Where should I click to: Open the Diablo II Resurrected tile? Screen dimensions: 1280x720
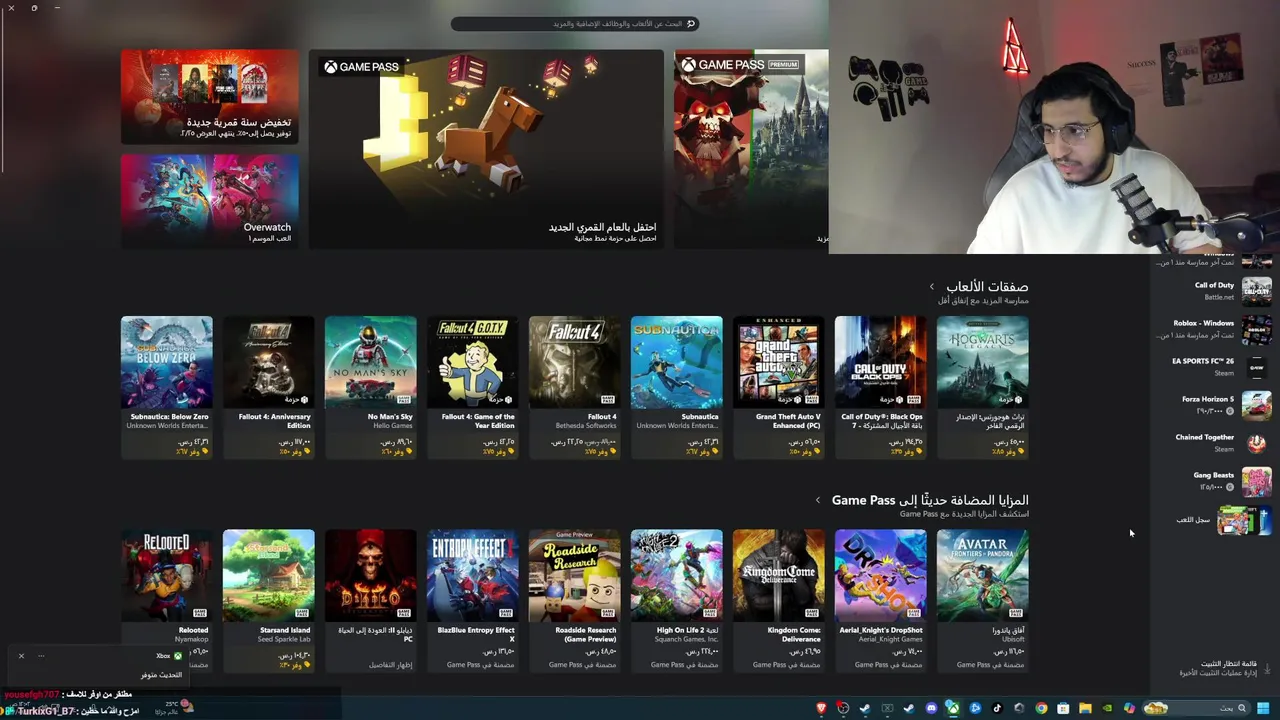click(371, 600)
